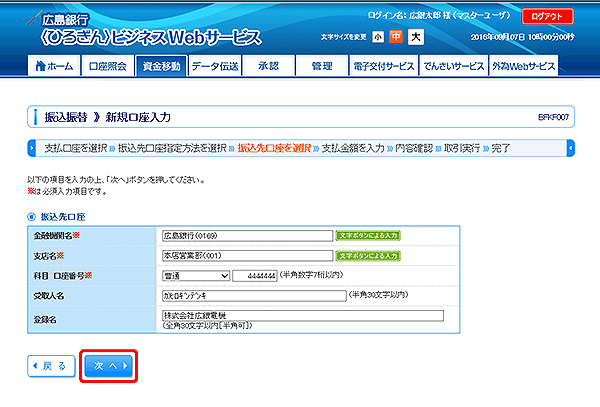Click the 振込先口座 section heading
Image resolution: width=600 pixels, height=407 pixels.
(63, 217)
